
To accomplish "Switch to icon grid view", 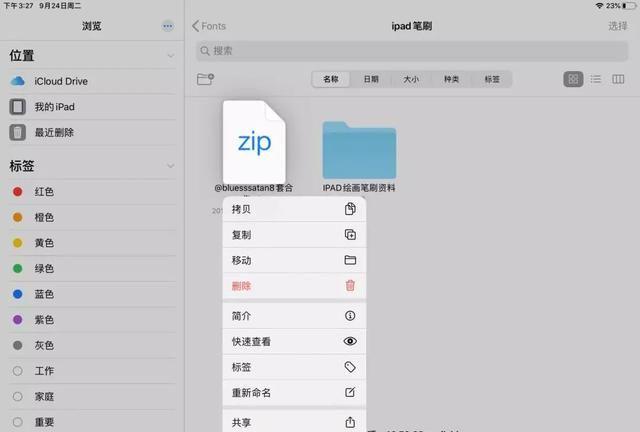I will click(573, 79).
